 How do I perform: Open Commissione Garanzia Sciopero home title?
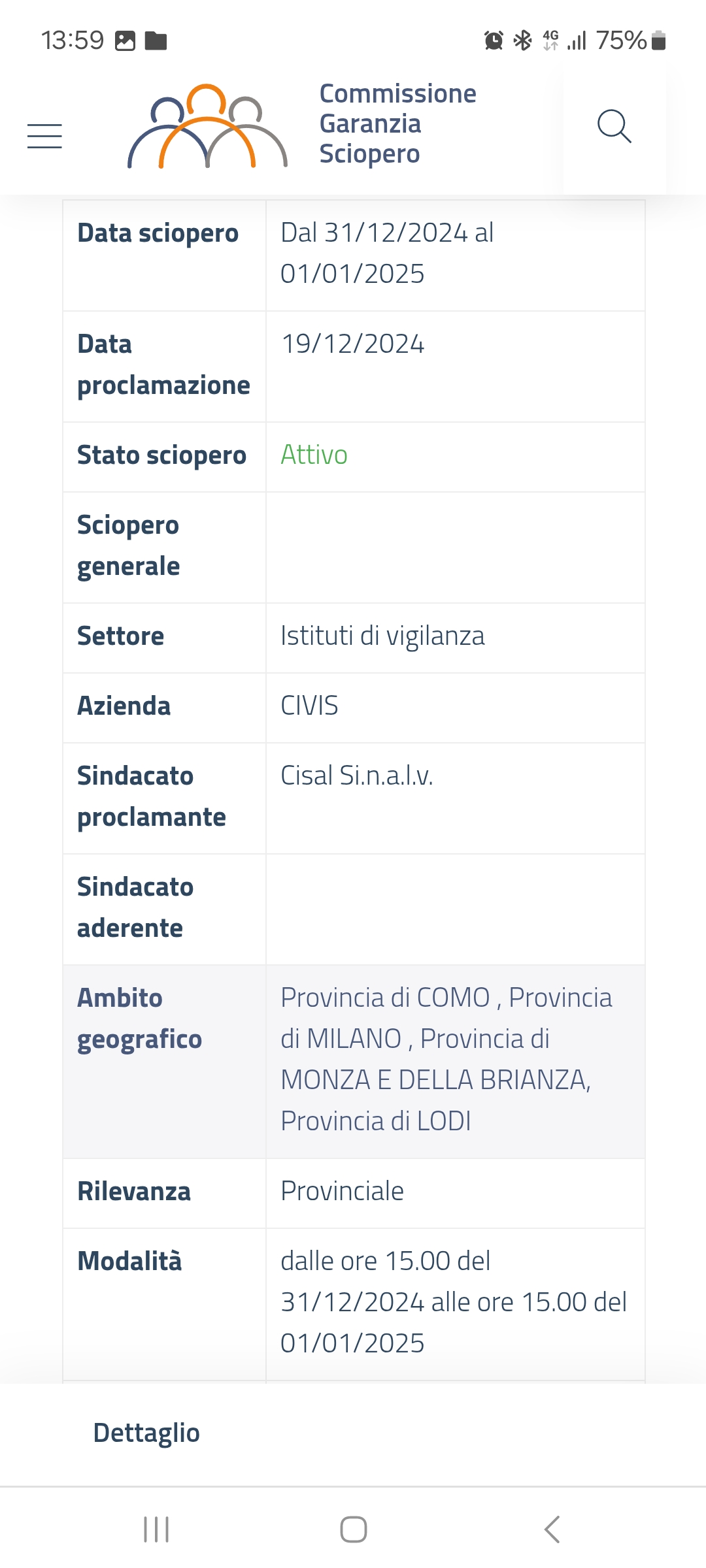point(397,124)
